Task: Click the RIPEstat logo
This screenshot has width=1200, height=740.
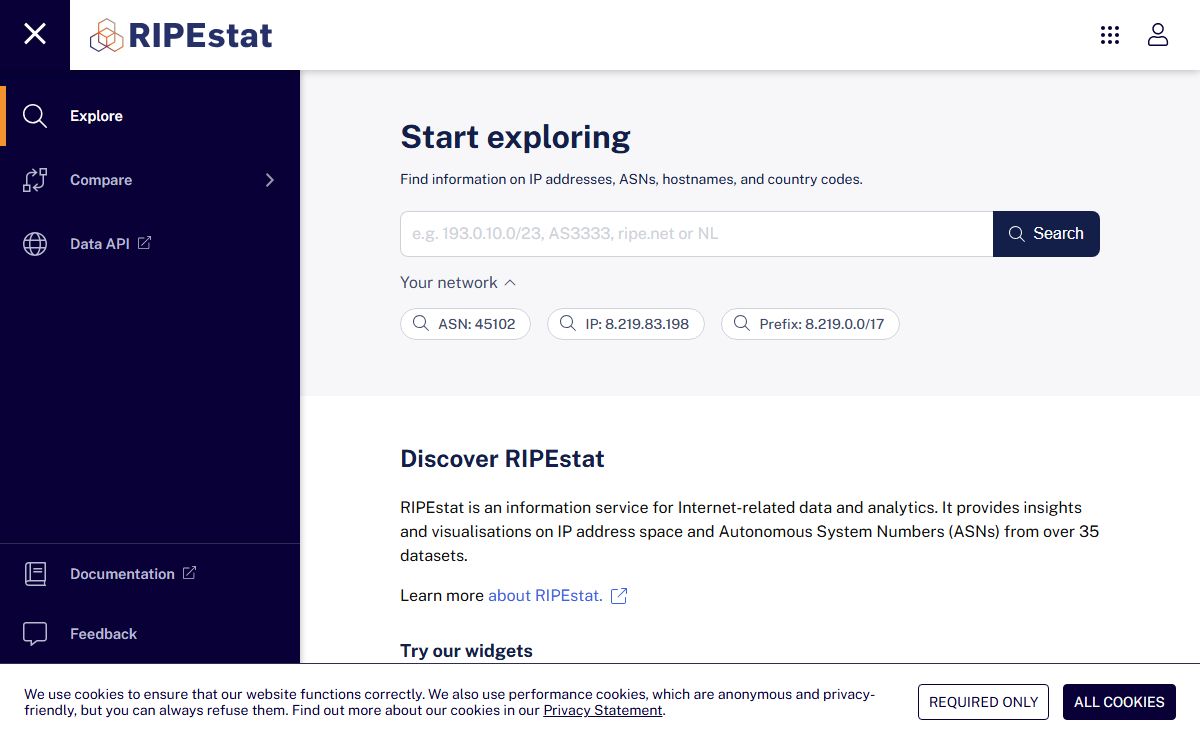Action: pyautogui.click(x=181, y=36)
